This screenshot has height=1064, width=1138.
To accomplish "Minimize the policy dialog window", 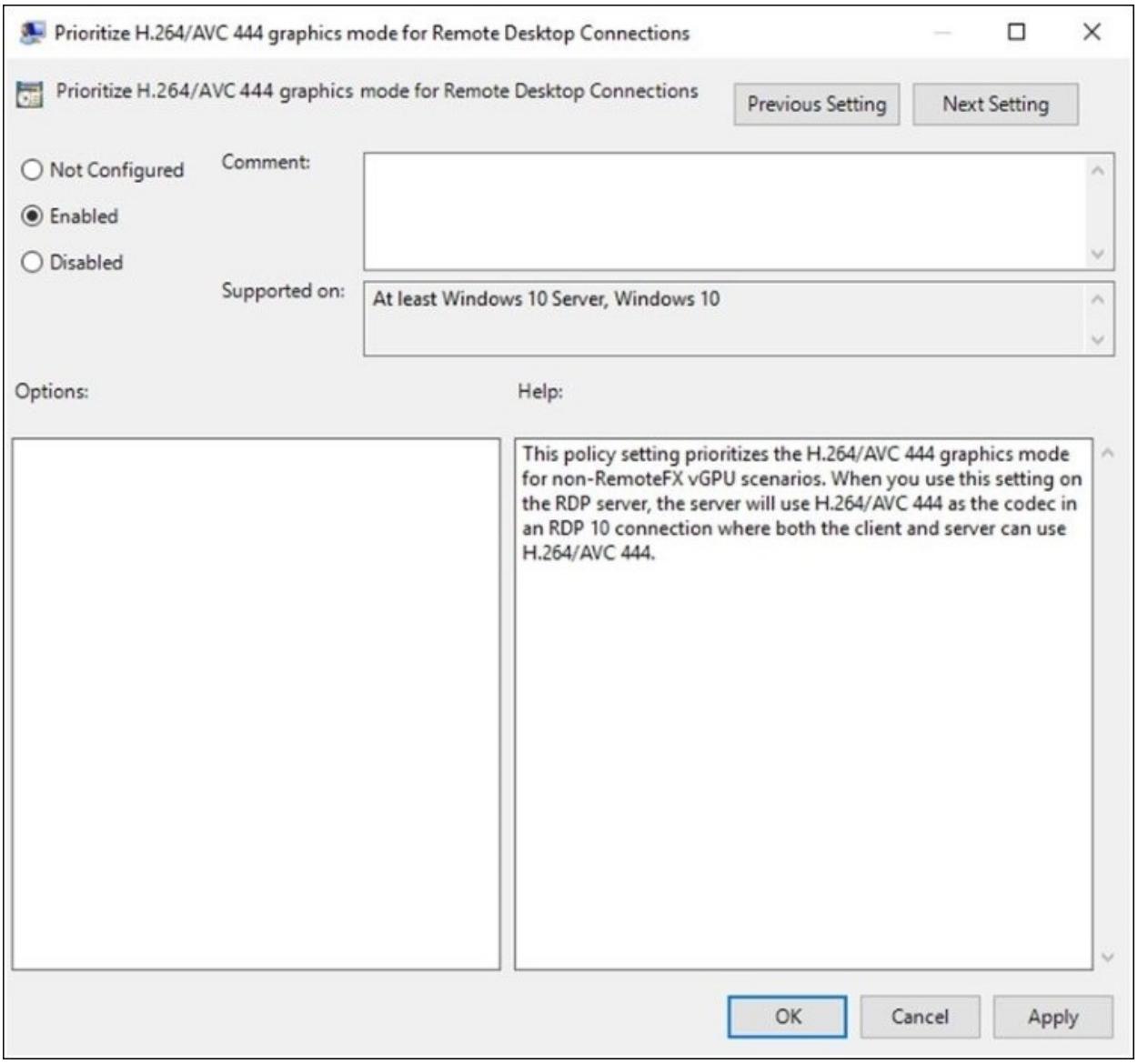I will 942,33.
